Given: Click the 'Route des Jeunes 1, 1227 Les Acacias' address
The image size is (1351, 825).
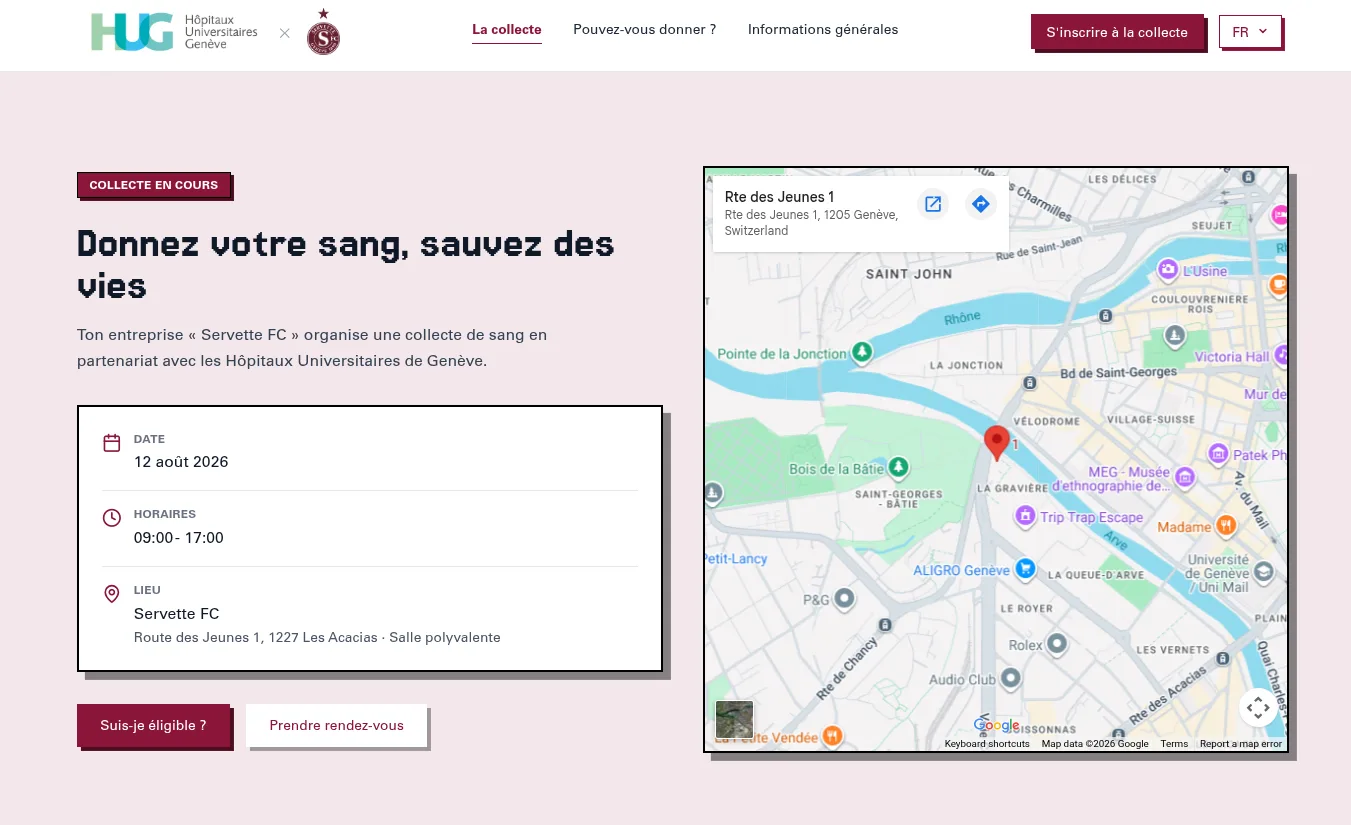Looking at the screenshot, I should 256,637.
